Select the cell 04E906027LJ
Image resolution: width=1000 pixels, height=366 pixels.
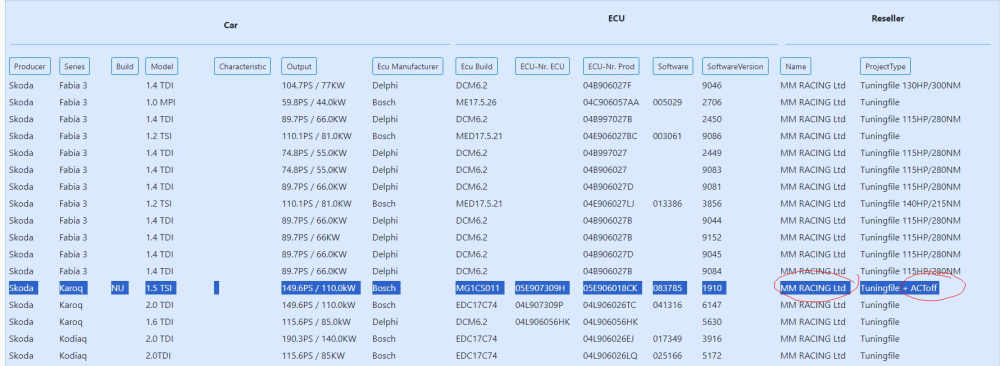(609, 203)
